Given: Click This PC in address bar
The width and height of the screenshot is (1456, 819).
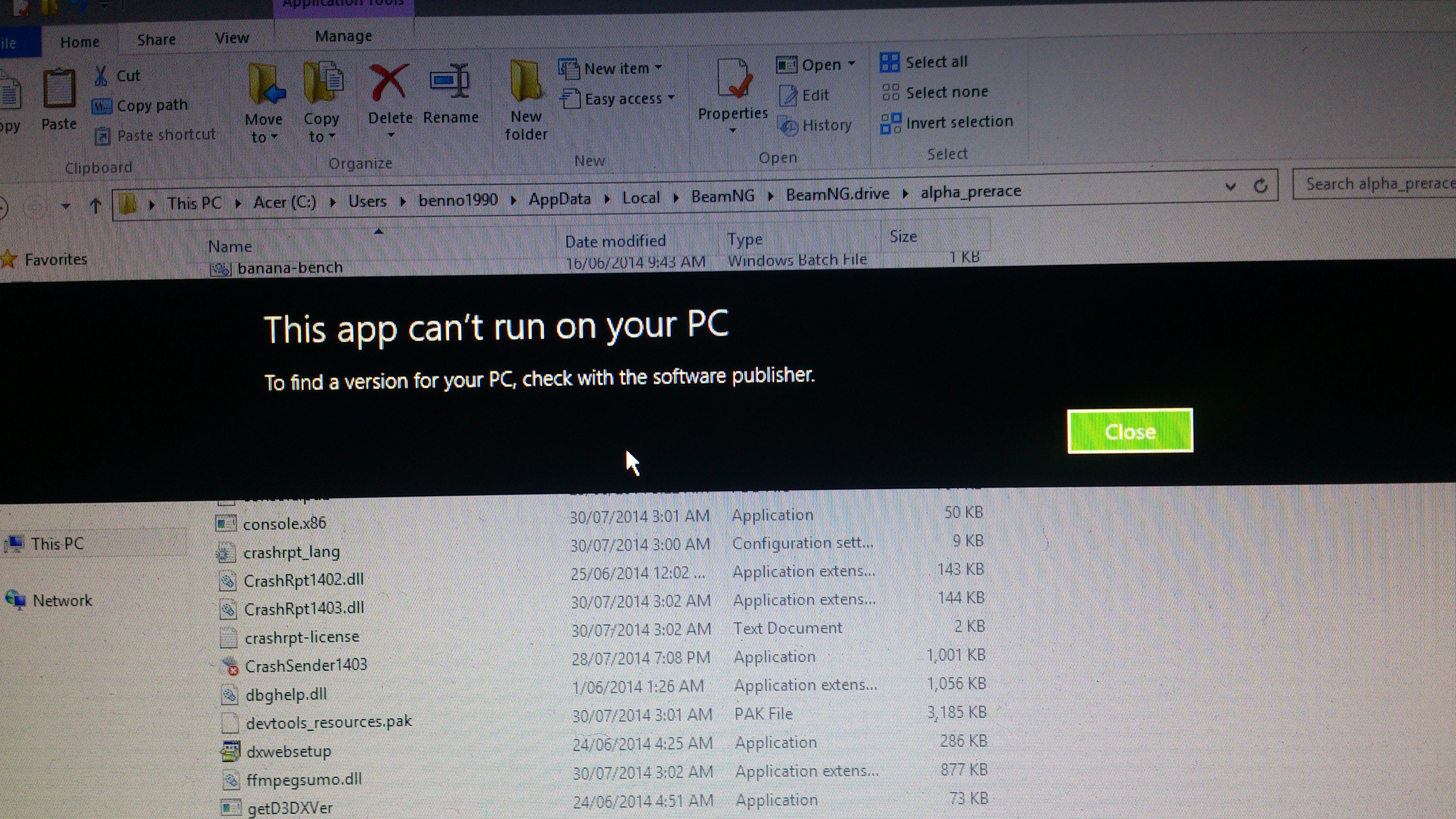Looking at the screenshot, I should click(194, 203).
